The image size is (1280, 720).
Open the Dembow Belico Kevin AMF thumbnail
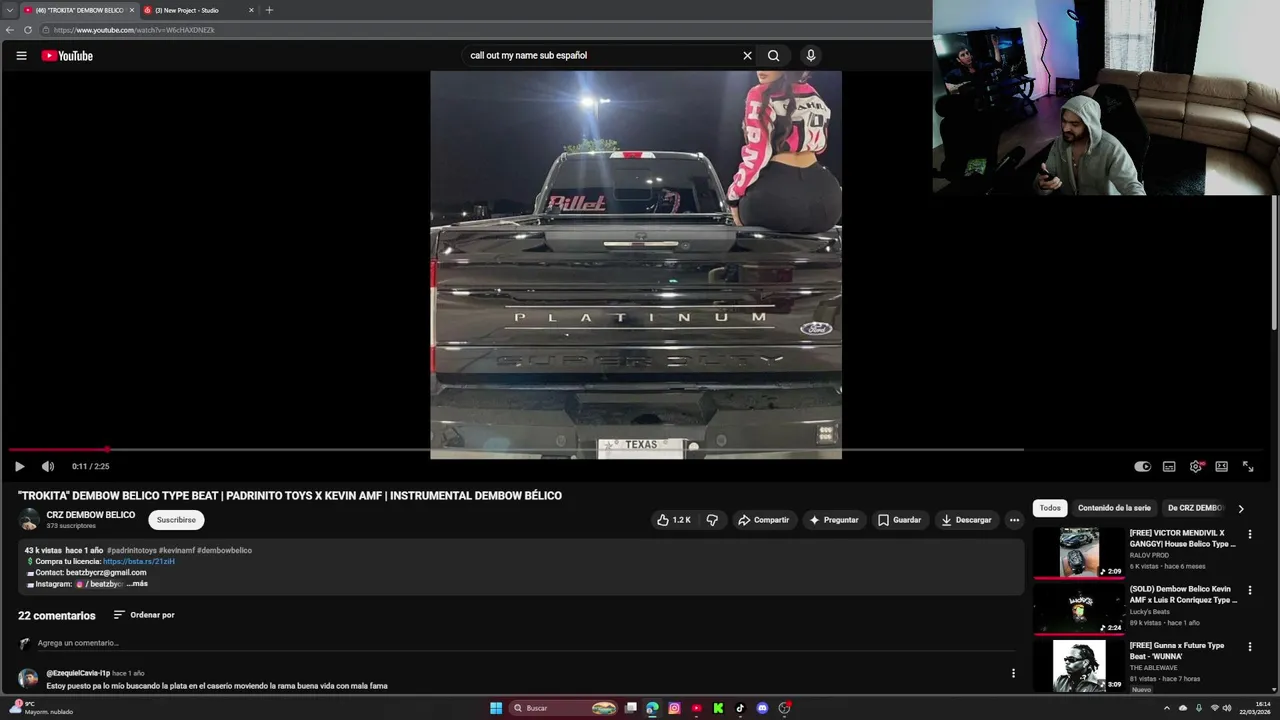(1079, 608)
